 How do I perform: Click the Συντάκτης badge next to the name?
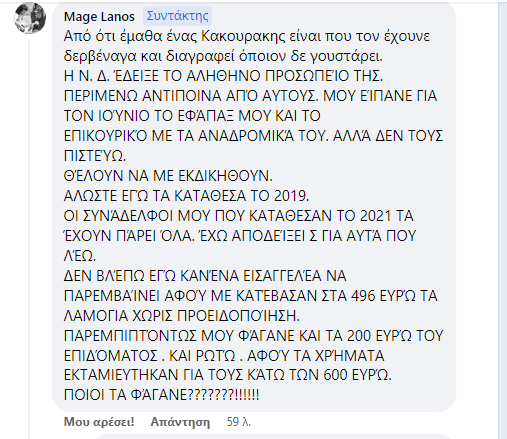click(x=177, y=16)
